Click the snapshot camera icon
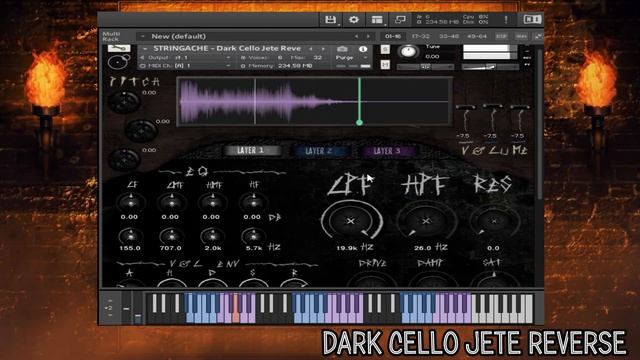 tap(342, 49)
